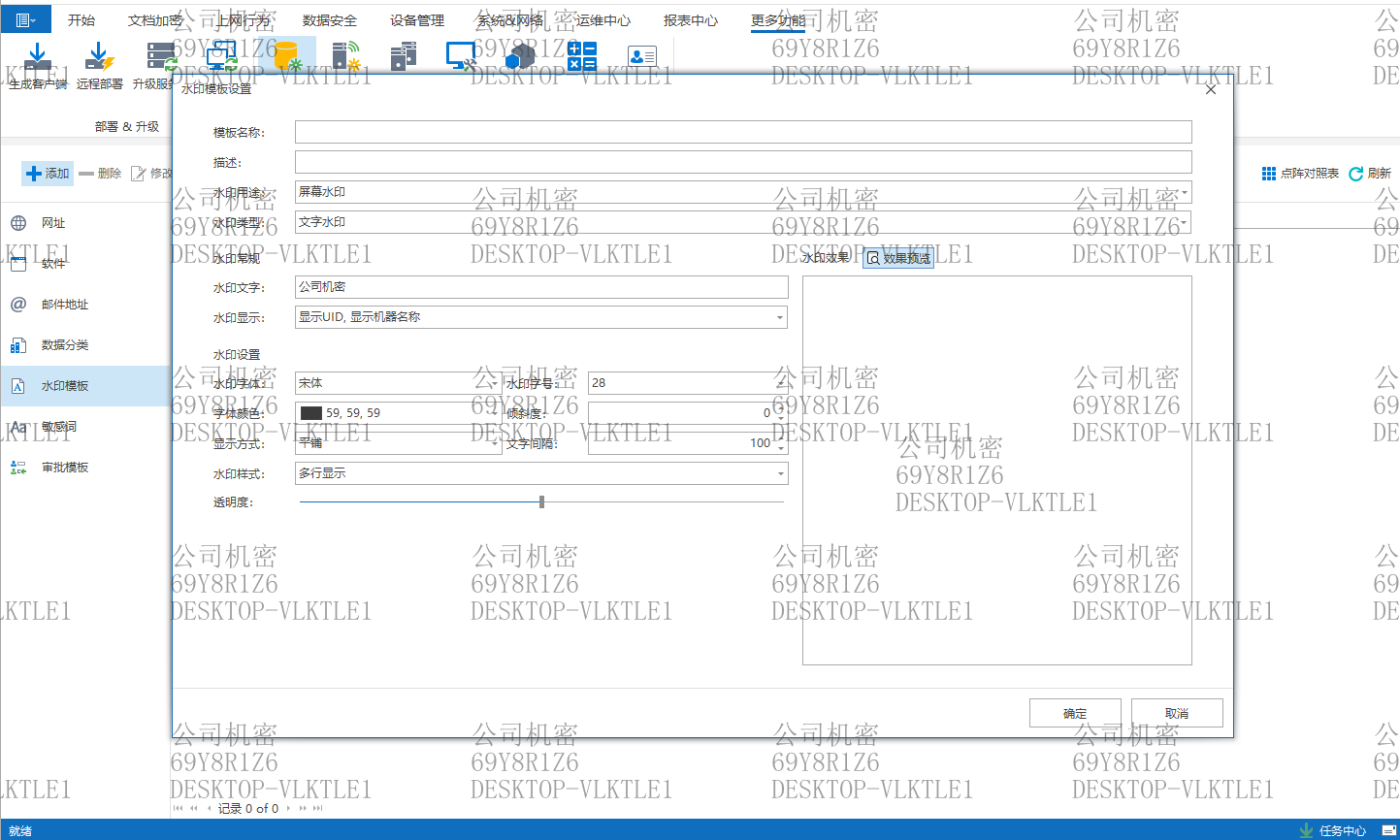1400x840 pixels.
Task: Open 网址 in the left sidebar
Action: [x=52, y=223]
